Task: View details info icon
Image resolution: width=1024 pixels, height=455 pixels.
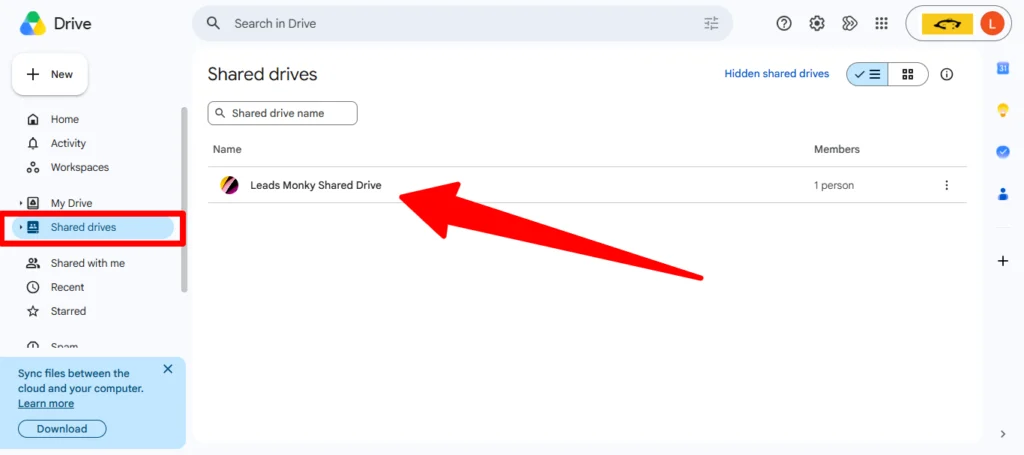Action: click(x=946, y=74)
